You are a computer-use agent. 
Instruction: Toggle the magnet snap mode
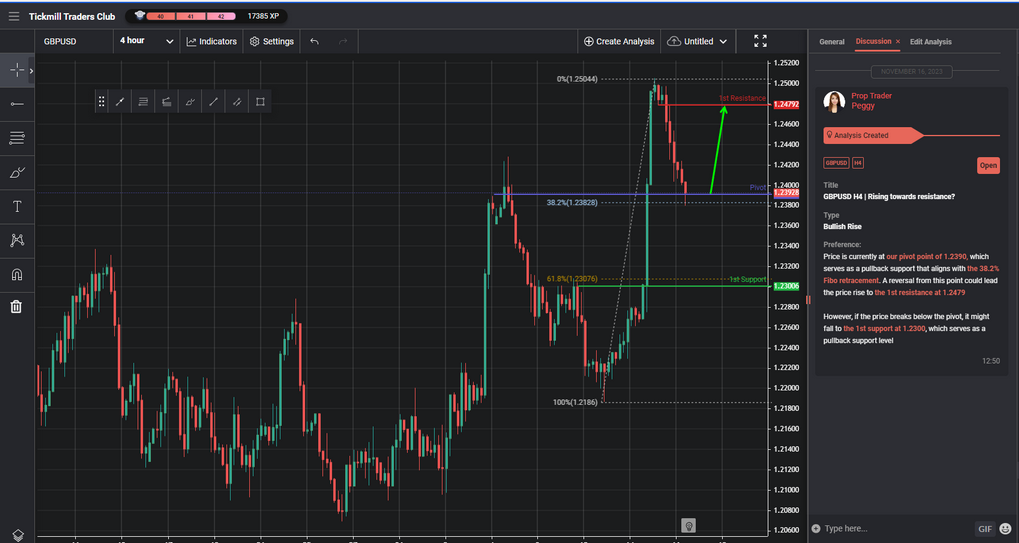(x=17, y=274)
